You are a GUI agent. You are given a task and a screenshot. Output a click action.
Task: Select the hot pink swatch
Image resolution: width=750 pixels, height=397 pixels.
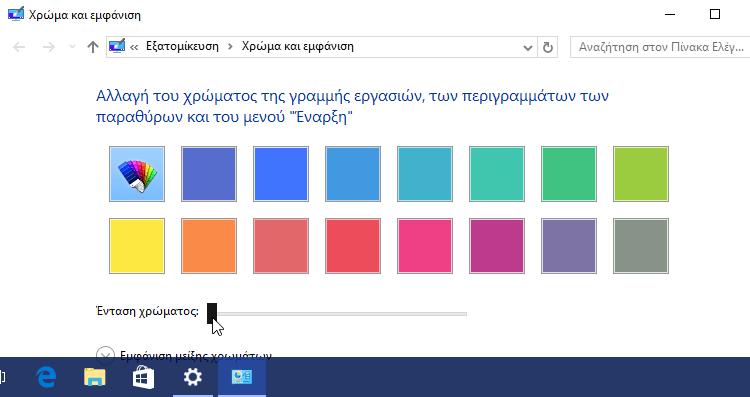(425, 246)
